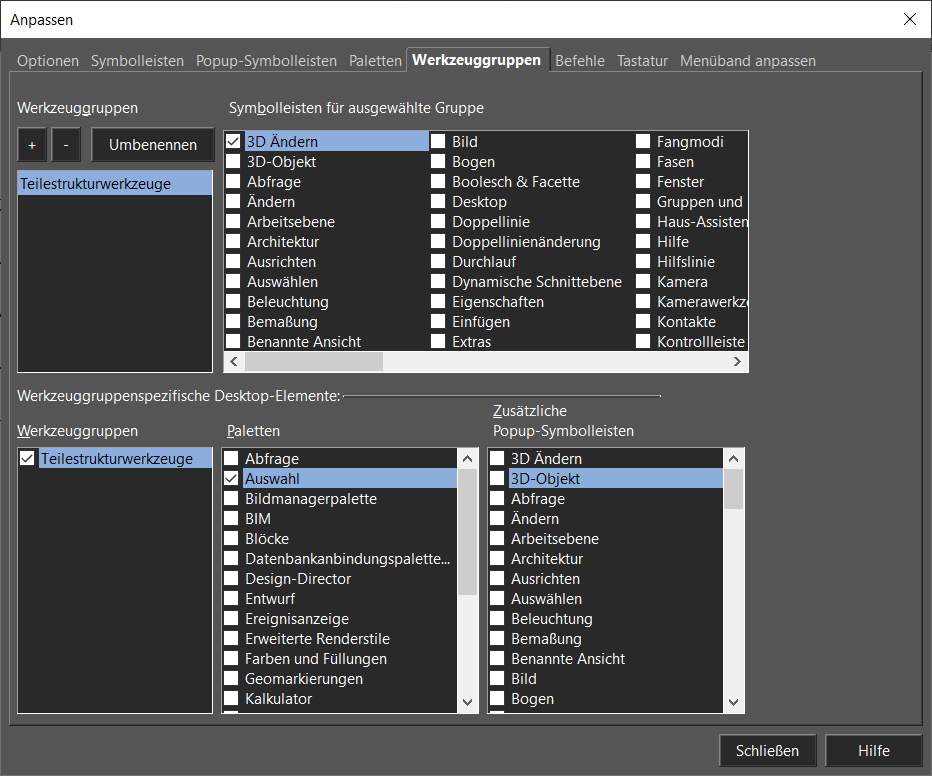Uncheck the 3D Ändern checkbox
Image resolution: width=932 pixels, height=776 pixels.
tap(233, 142)
